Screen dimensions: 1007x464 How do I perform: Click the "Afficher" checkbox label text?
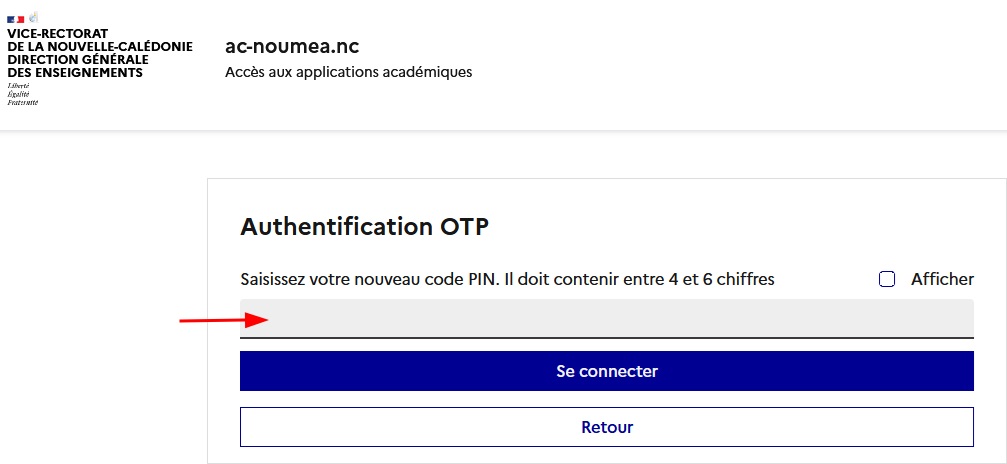point(942,280)
